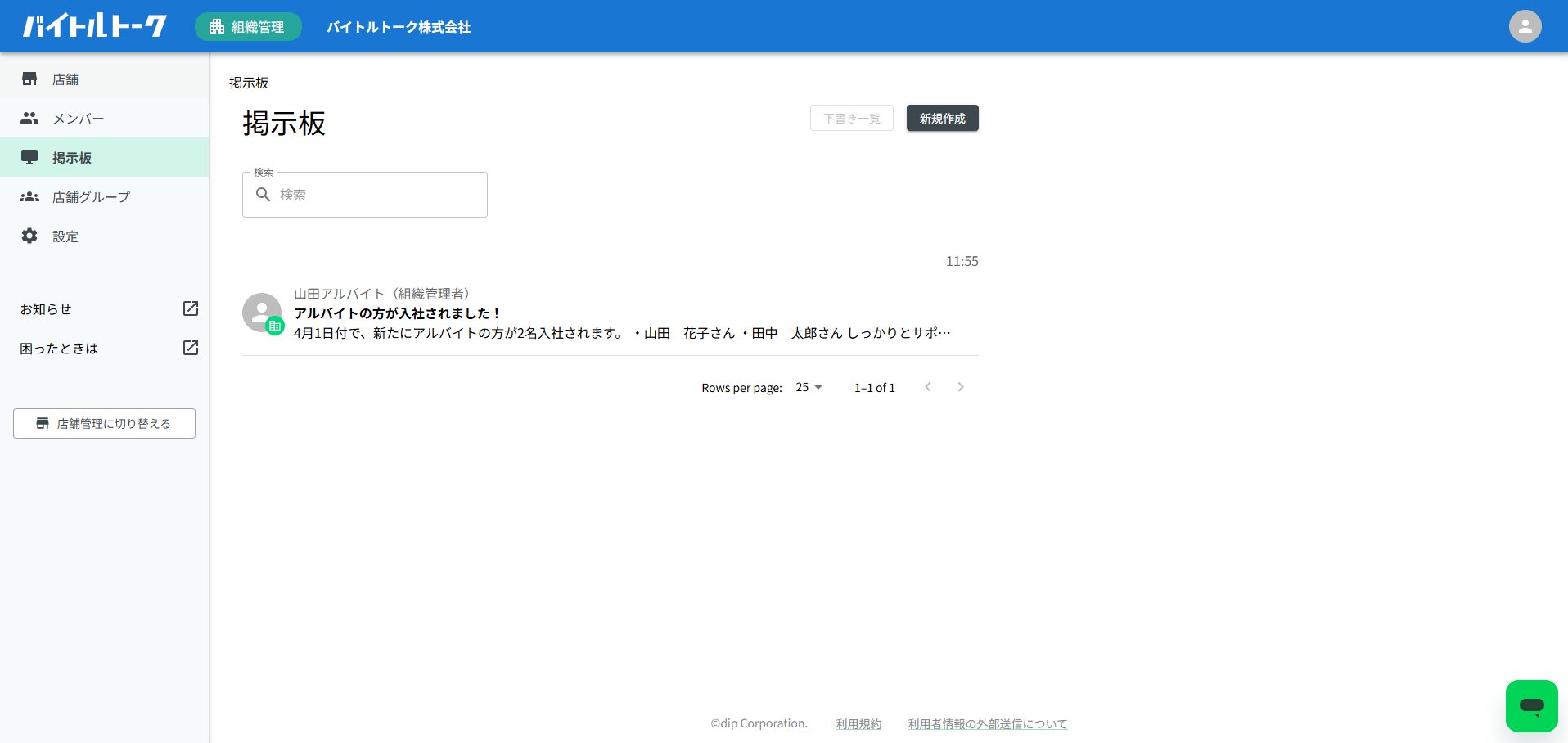Click the 店舗 store icon in sidebar

tap(29, 79)
